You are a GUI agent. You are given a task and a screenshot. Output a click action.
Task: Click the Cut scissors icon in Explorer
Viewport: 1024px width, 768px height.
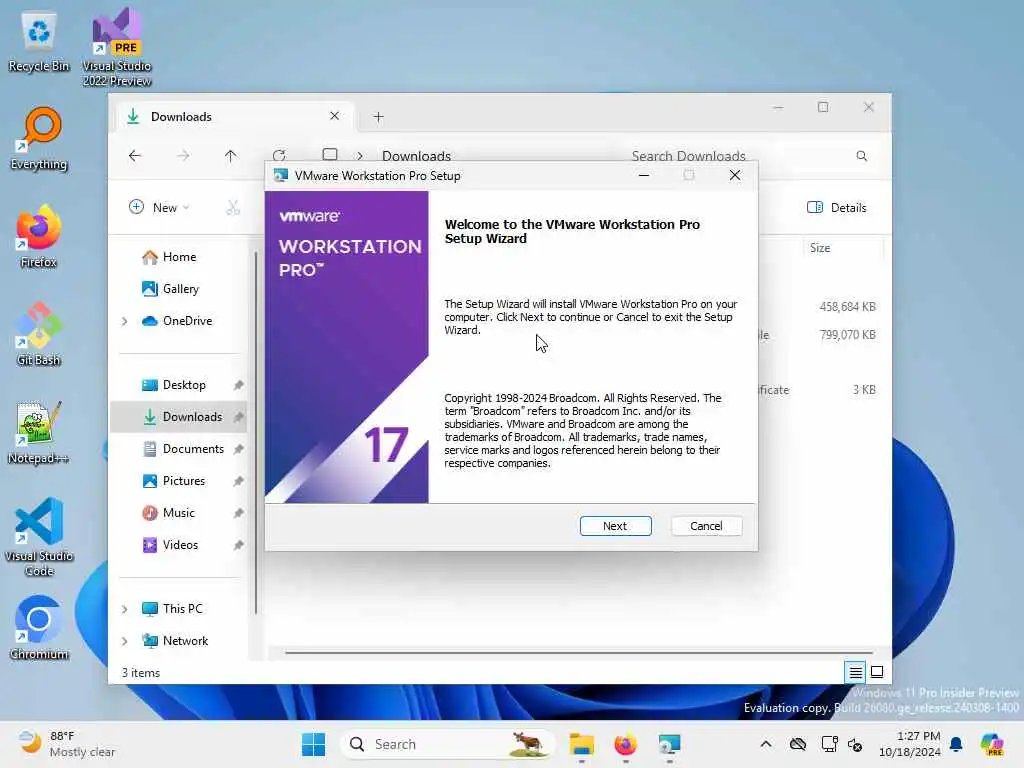tap(233, 208)
